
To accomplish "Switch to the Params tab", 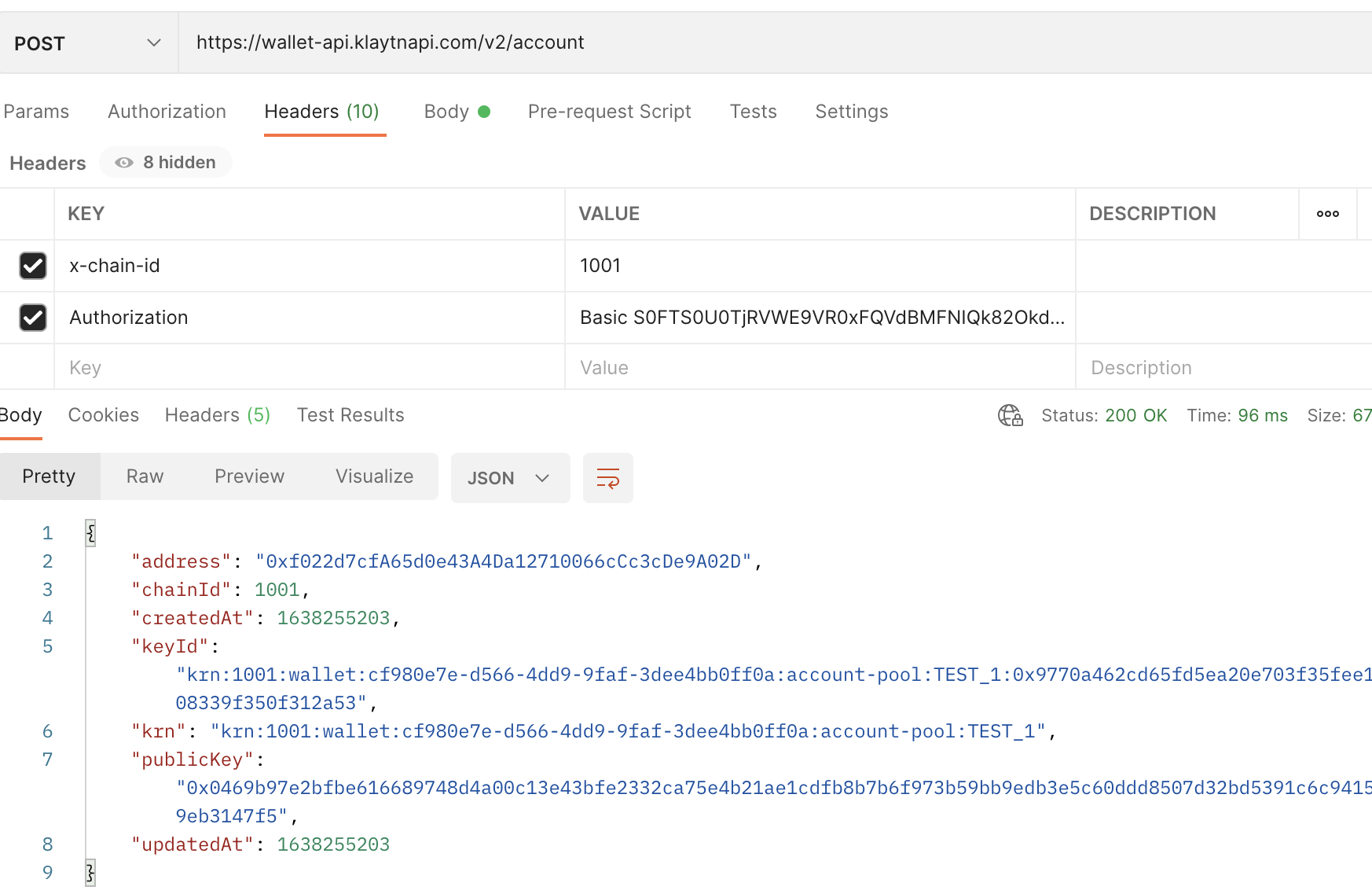I will 36,112.
